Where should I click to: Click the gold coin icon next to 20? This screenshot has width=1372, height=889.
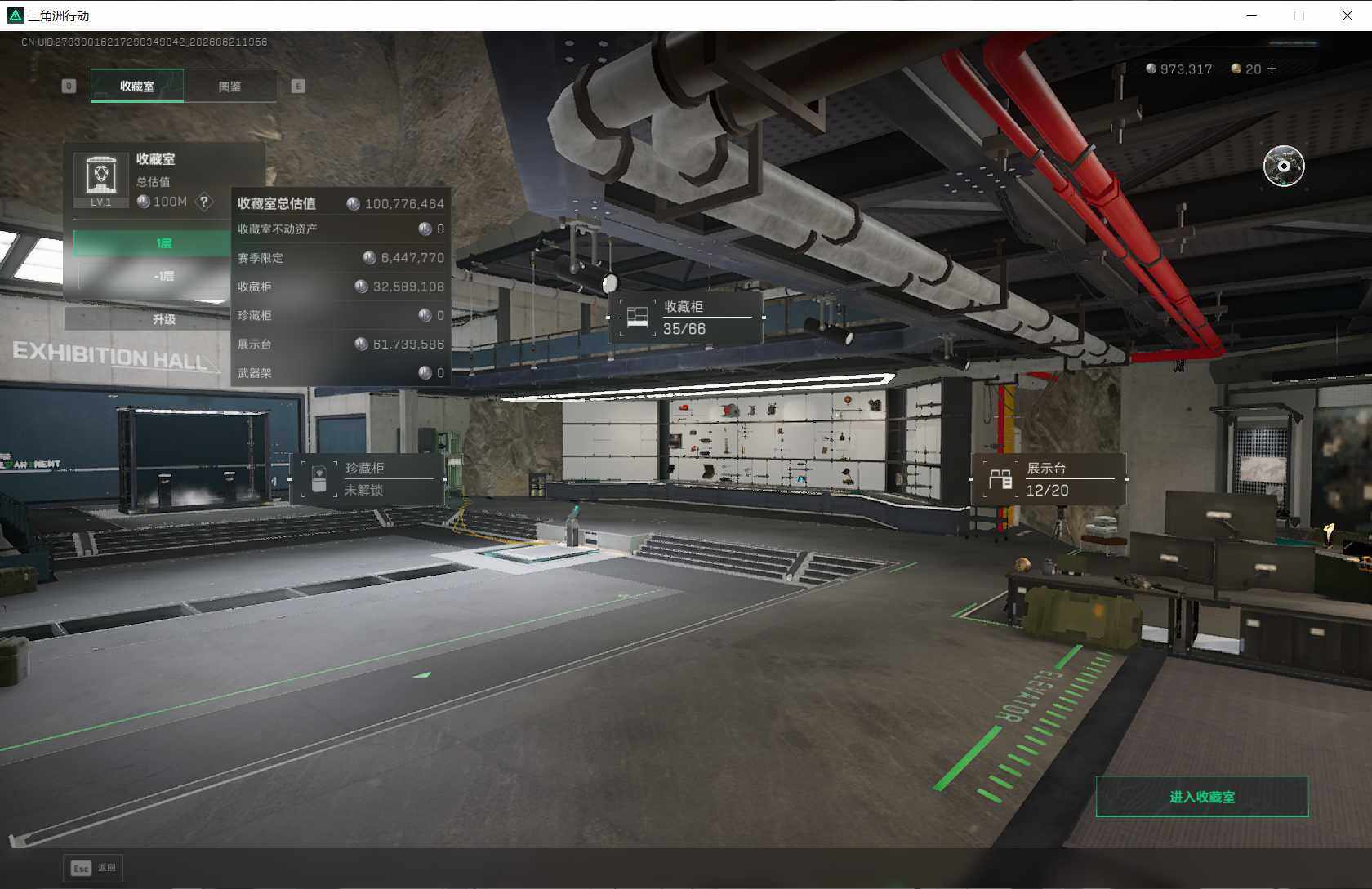[1236, 69]
